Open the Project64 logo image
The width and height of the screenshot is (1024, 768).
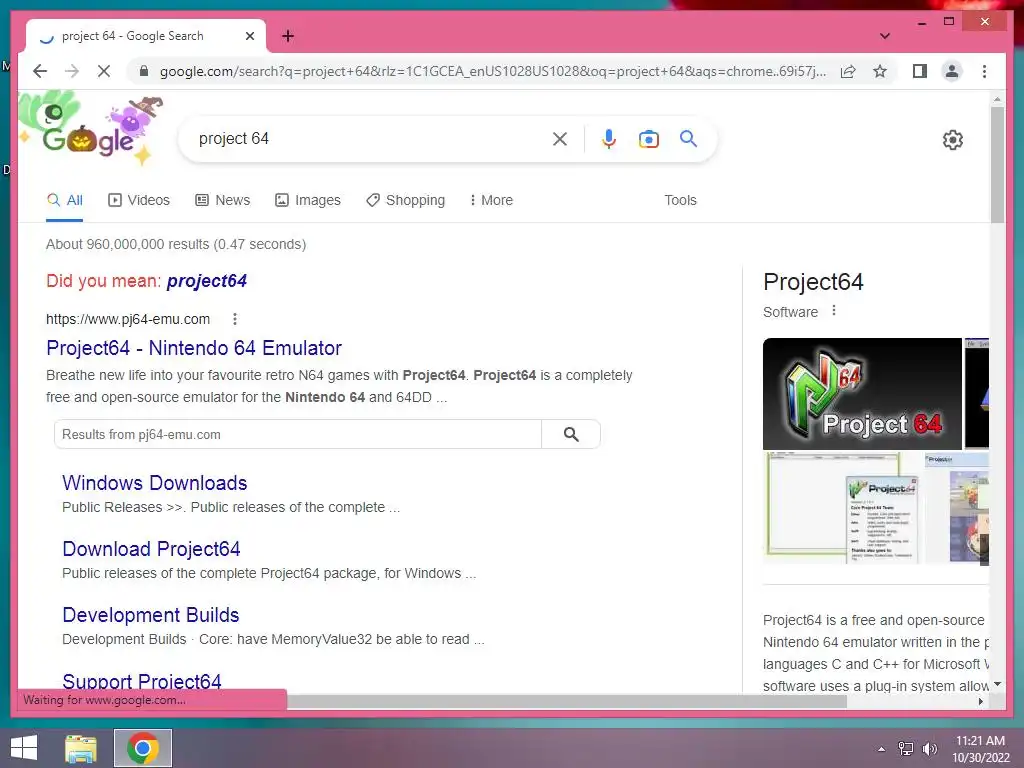(x=862, y=394)
